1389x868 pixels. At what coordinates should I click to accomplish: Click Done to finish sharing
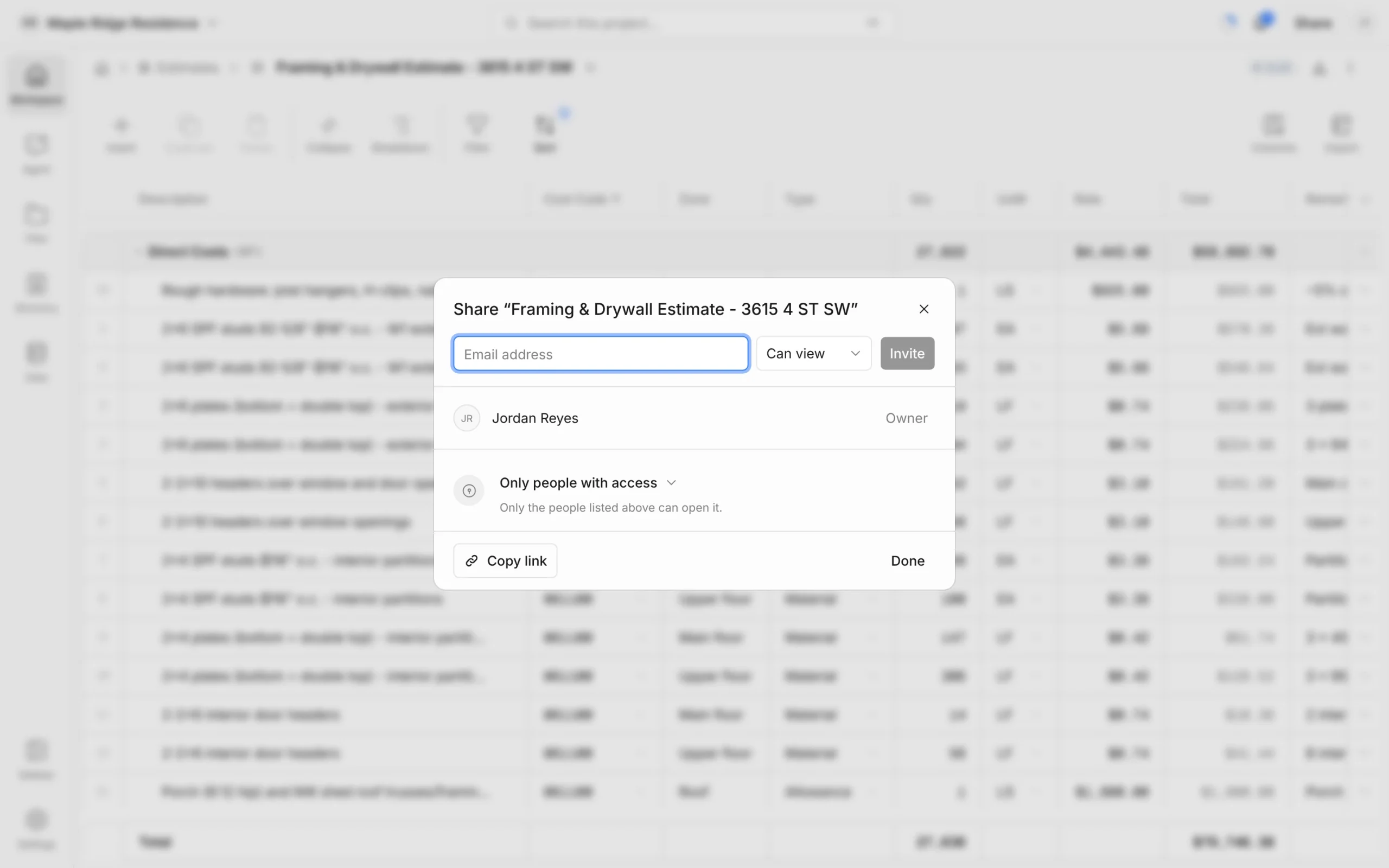tap(907, 561)
